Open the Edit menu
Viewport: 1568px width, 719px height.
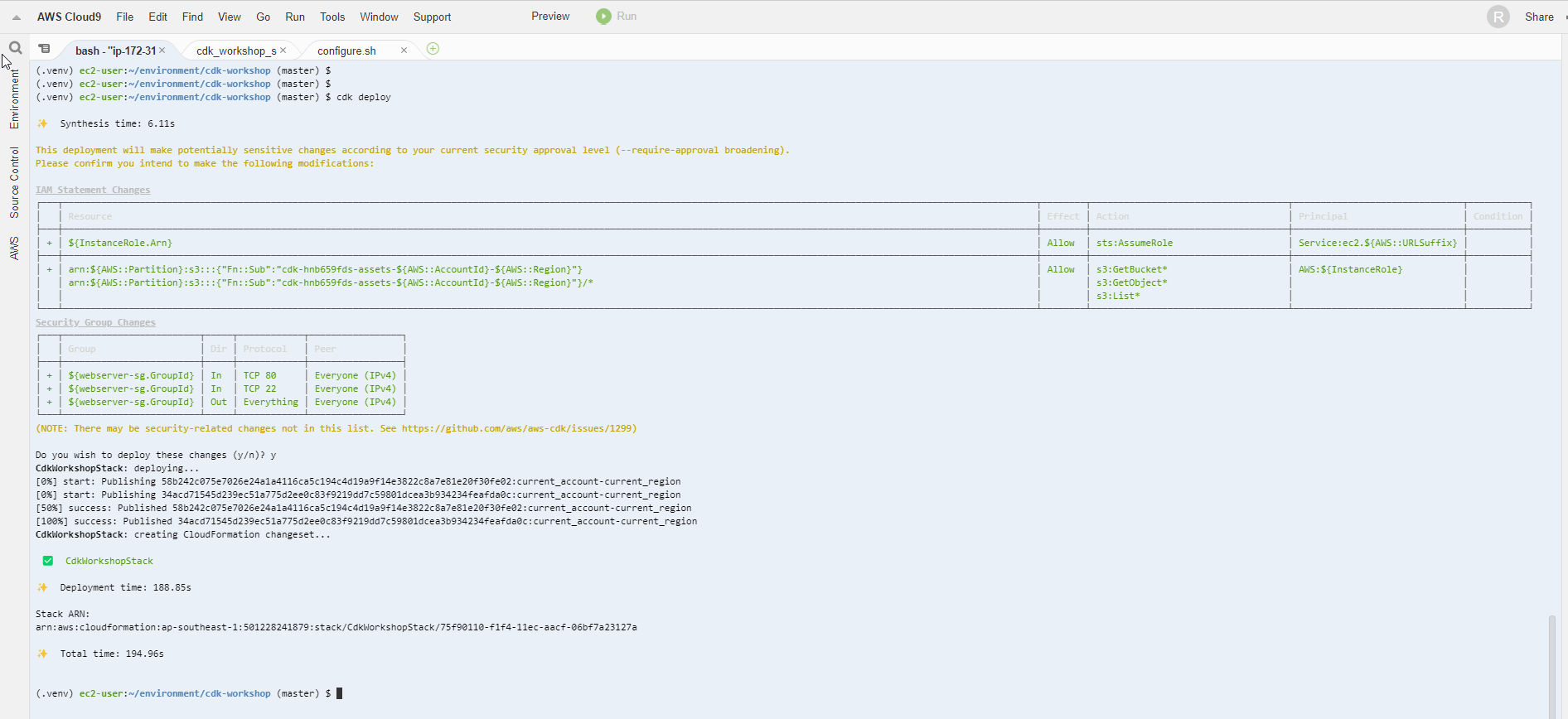(x=157, y=17)
